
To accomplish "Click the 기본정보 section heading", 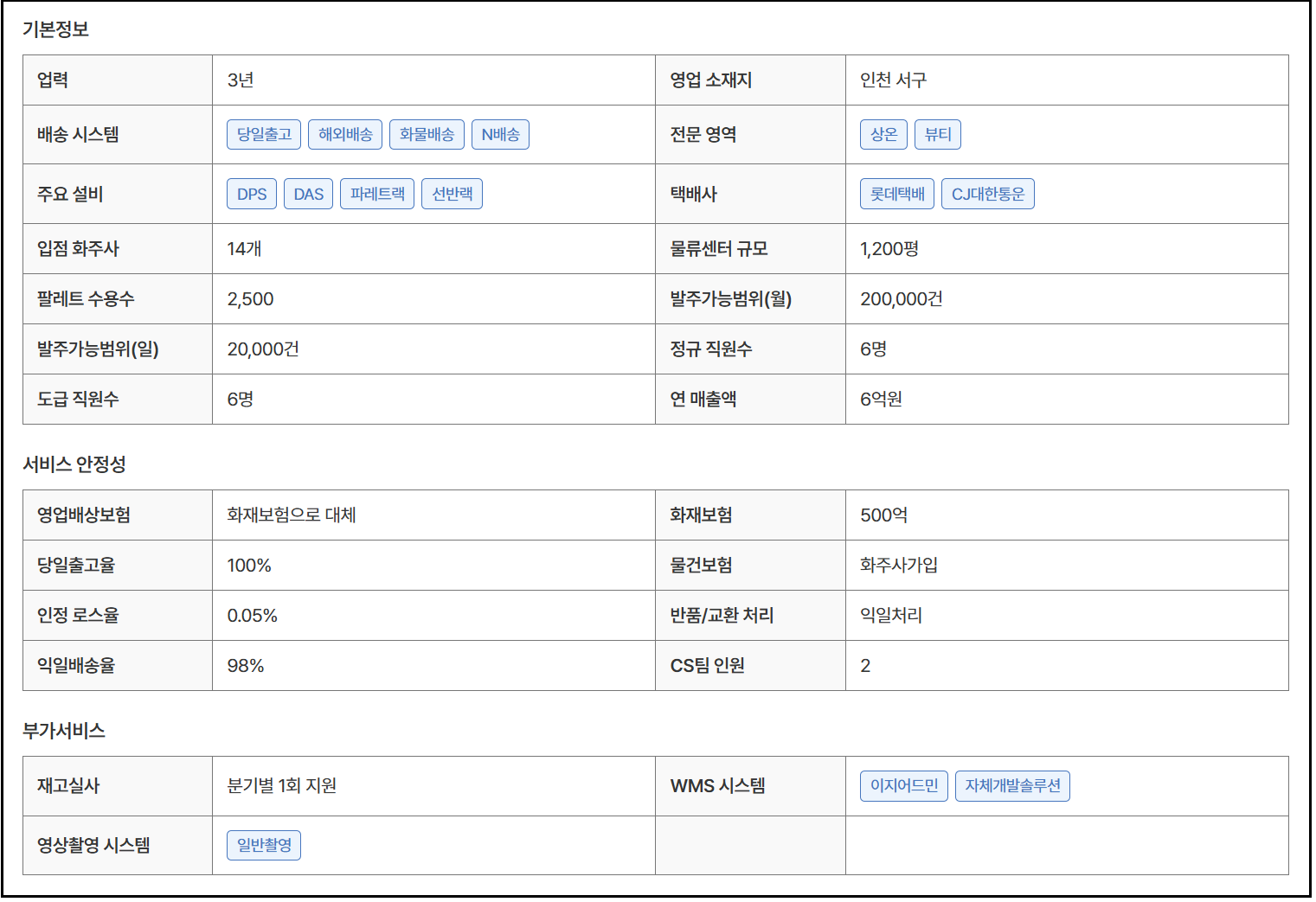I will pos(56,29).
